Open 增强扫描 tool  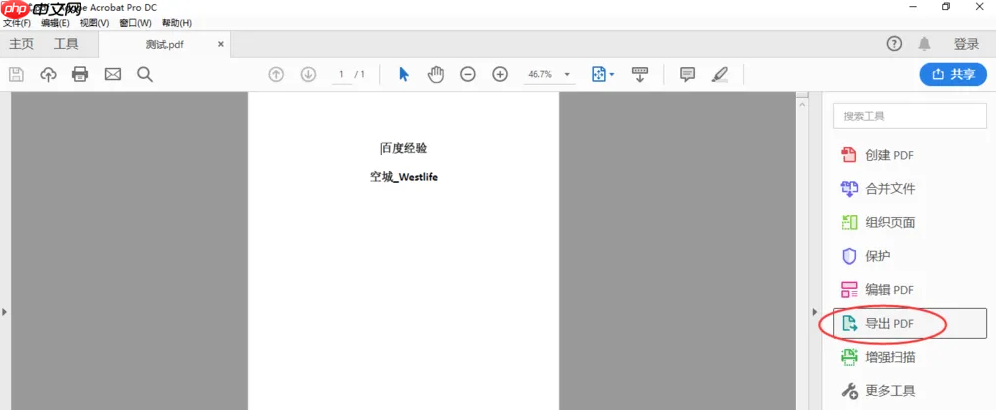pyautogui.click(x=877, y=357)
